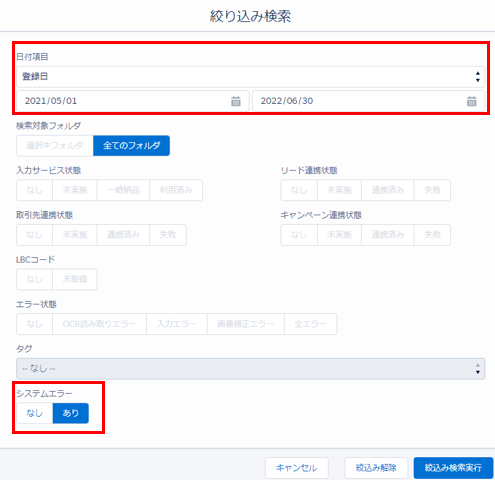Run 絞込み検索実行 button

coord(453,468)
